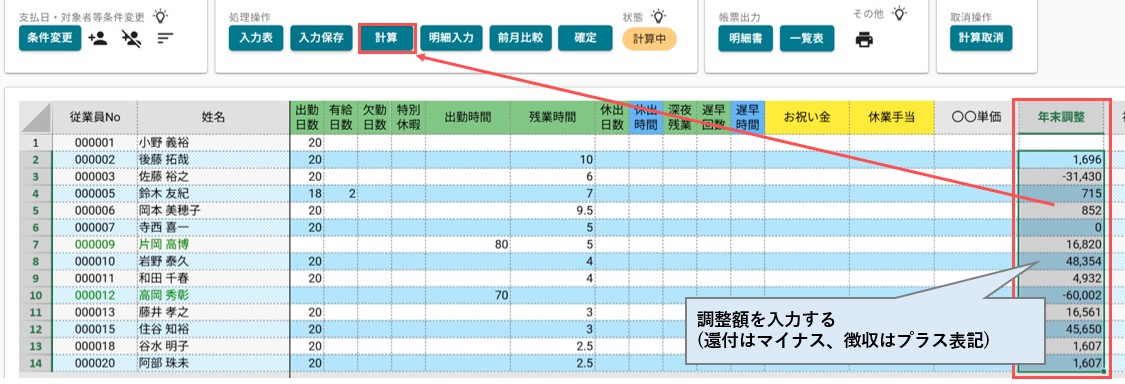Open the 入力表 button
Viewport: 1125px width, 384px height.
pos(257,39)
